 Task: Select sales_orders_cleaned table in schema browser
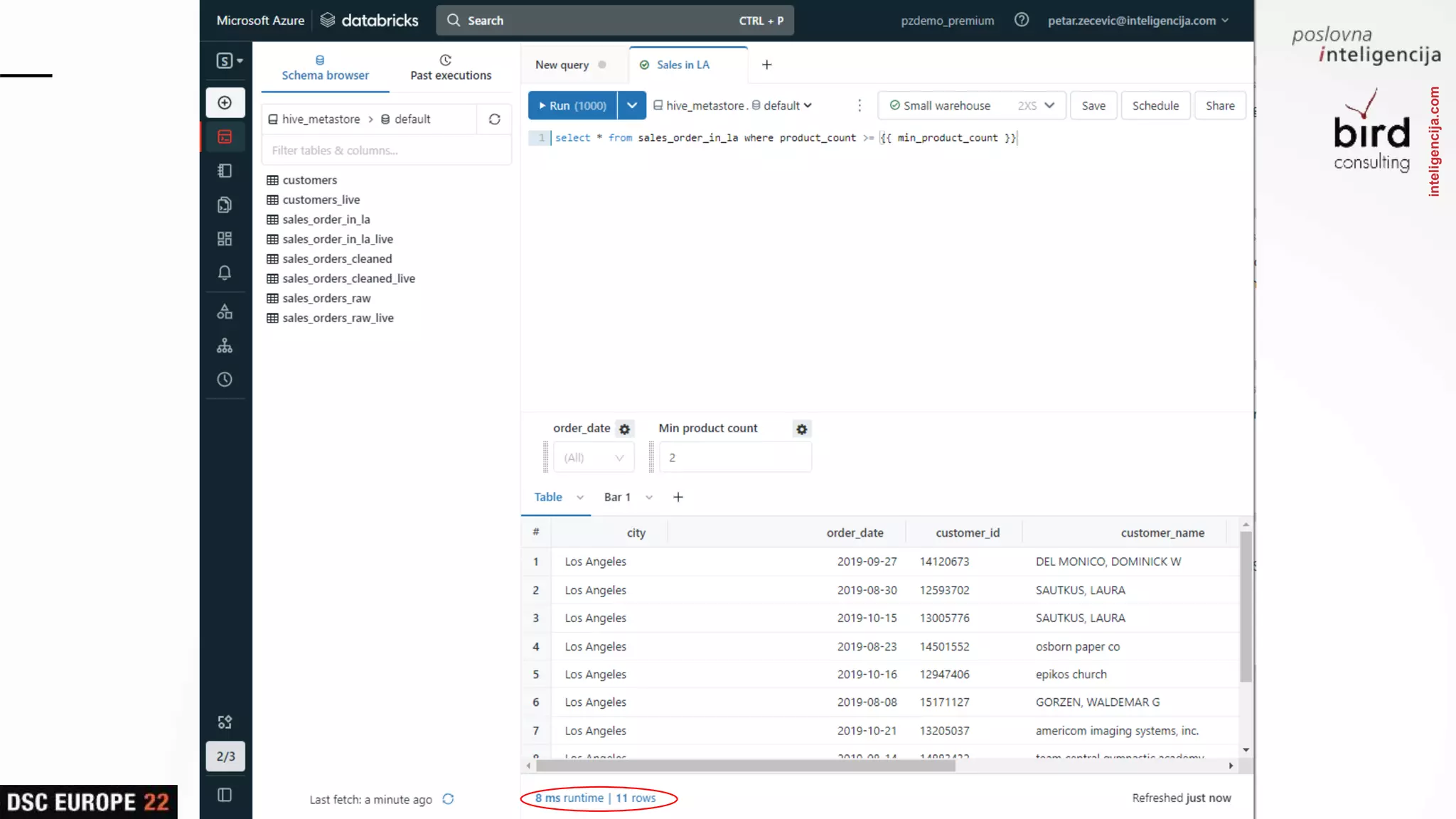click(337, 259)
